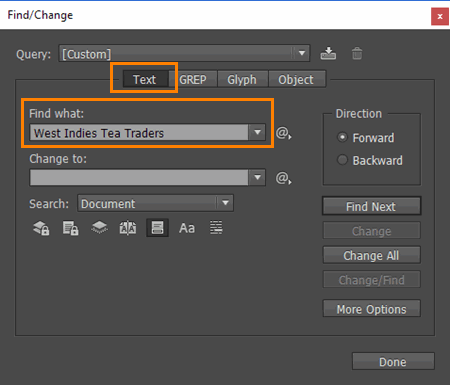This screenshot has height=385, width=450.
Task: Click the Change All button
Action: (x=371, y=255)
